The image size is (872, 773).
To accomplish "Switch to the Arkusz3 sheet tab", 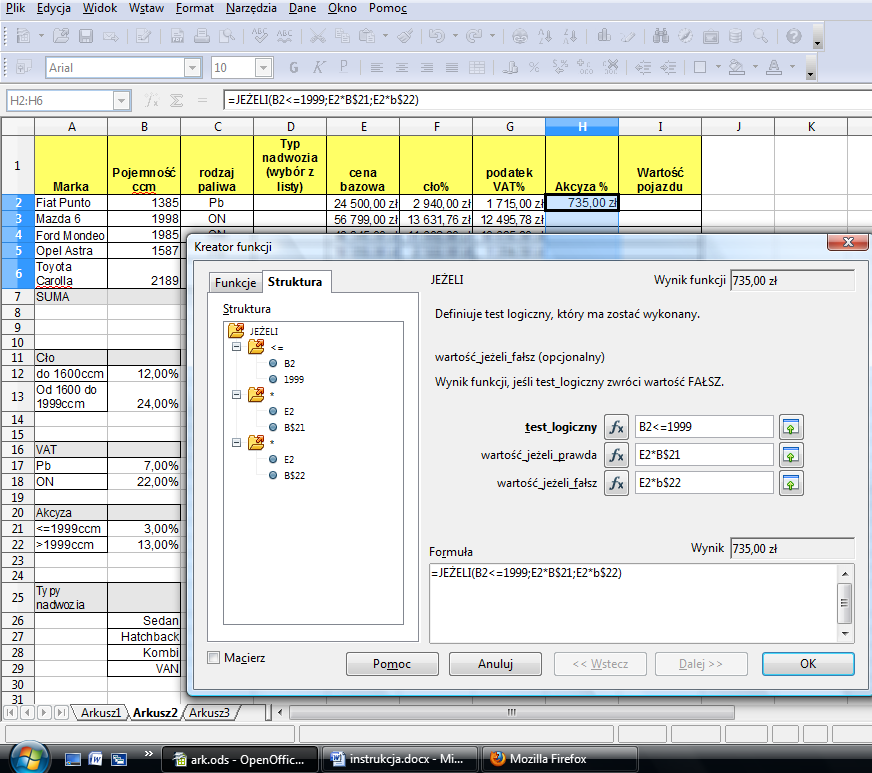I will pyautogui.click(x=209, y=713).
